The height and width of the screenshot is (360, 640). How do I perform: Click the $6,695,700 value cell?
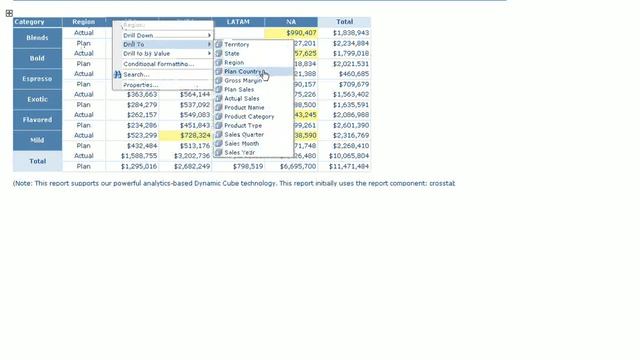coord(291,166)
